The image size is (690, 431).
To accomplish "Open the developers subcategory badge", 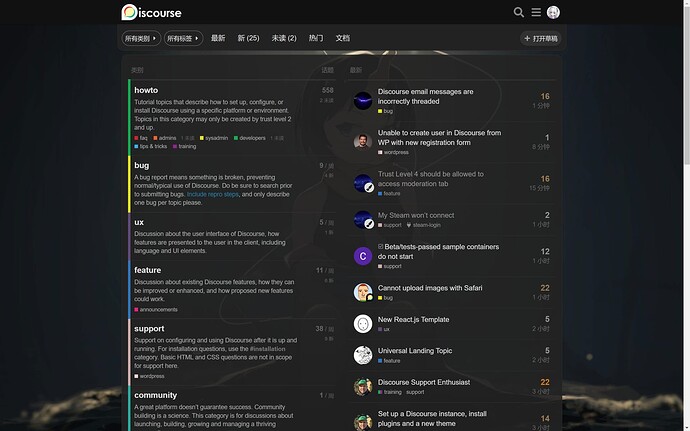I will (x=250, y=138).
